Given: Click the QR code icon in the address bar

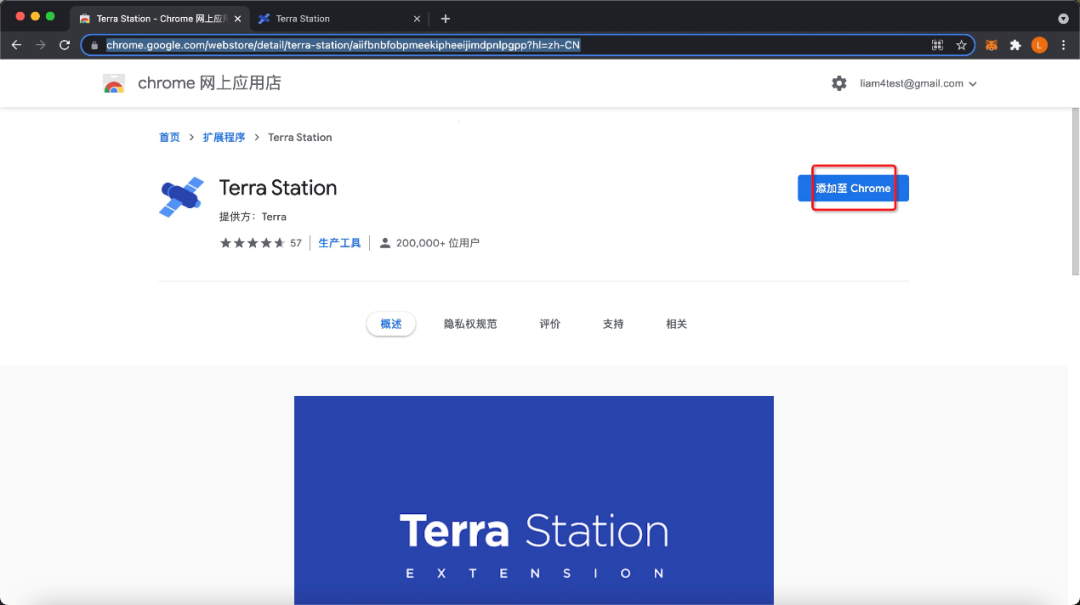Looking at the screenshot, I should [938, 45].
